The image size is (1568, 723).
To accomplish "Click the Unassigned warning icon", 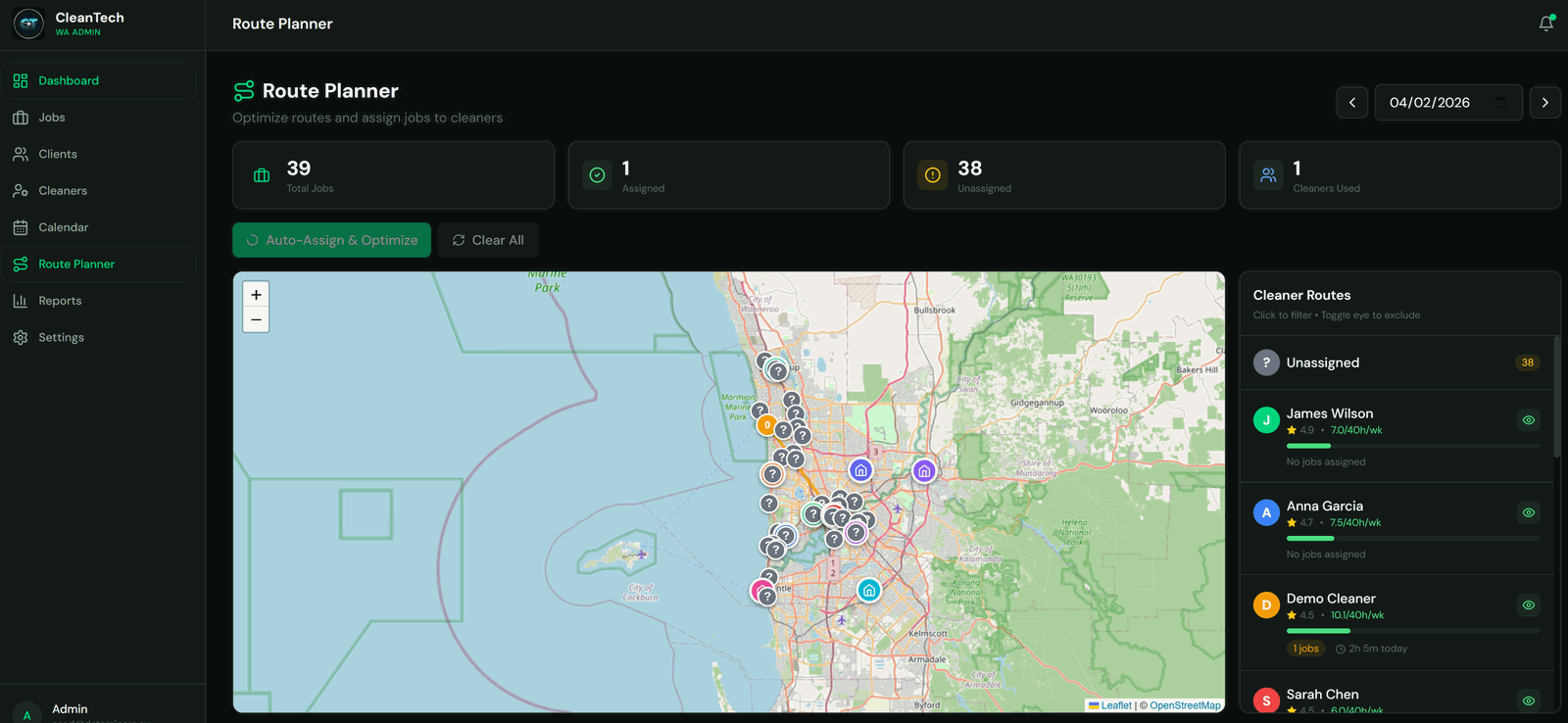I will click(933, 175).
